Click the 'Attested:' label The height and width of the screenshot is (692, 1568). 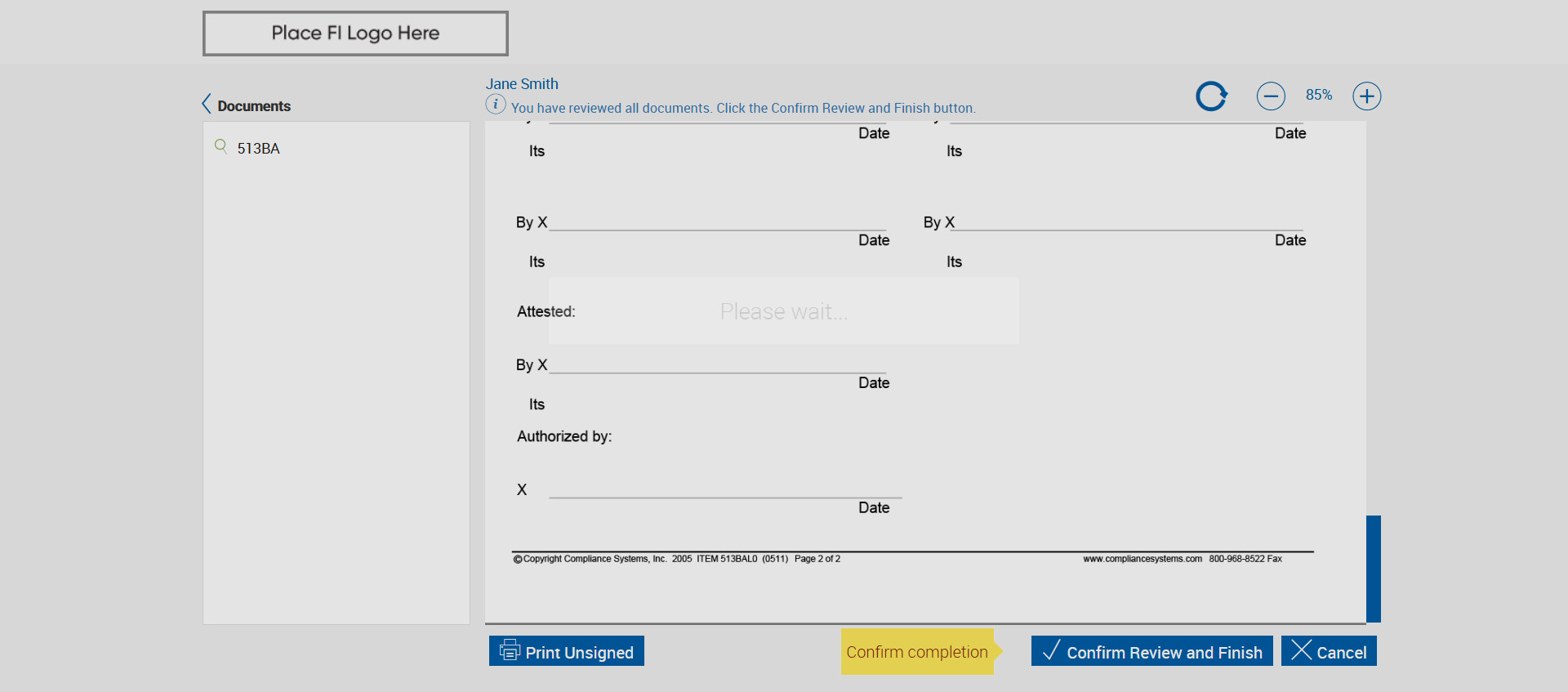click(x=546, y=311)
